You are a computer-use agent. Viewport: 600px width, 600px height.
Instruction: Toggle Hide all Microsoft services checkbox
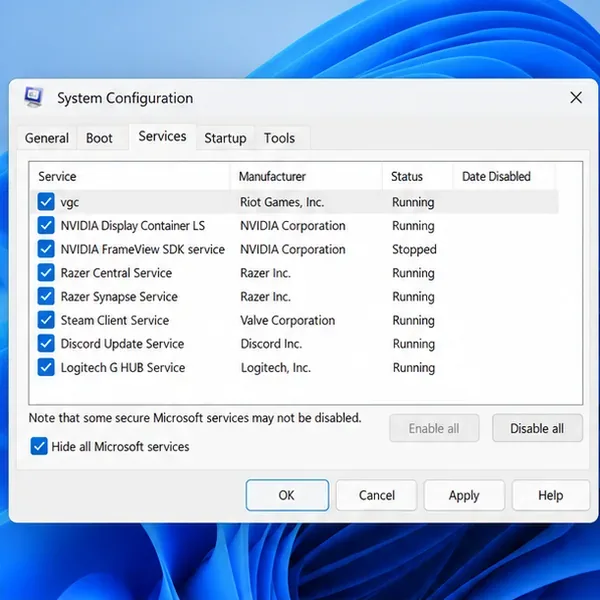click(x=39, y=446)
